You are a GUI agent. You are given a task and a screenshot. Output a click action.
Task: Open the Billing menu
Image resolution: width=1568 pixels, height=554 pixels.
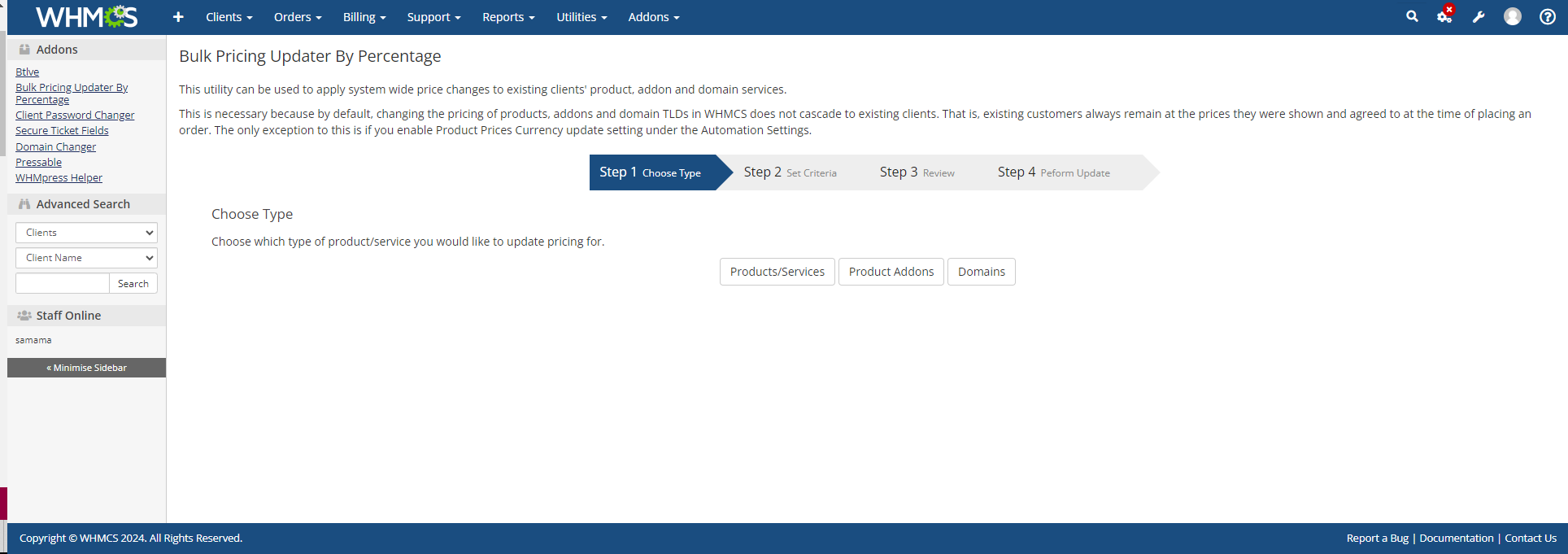pos(364,17)
